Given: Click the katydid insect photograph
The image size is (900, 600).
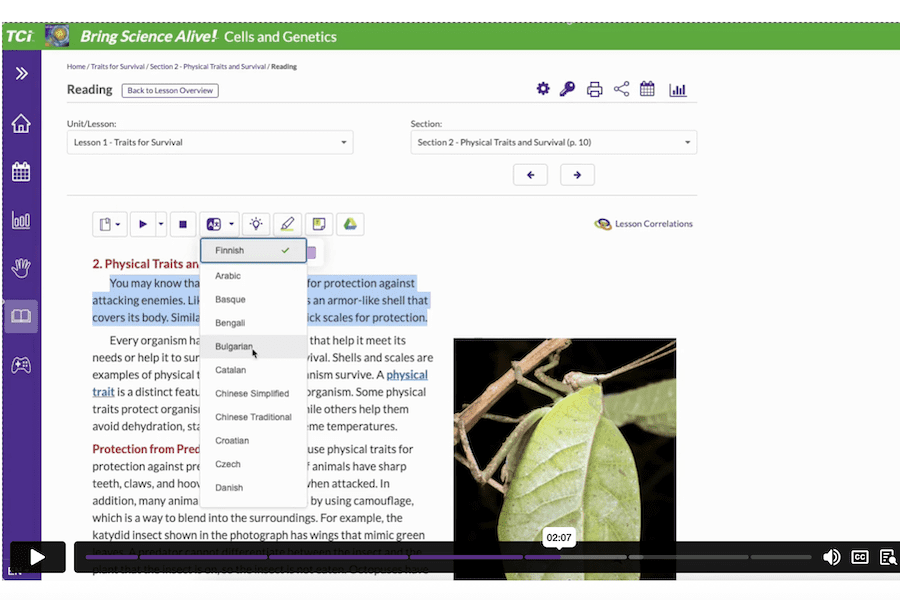Looking at the screenshot, I should click(x=565, y=458).
